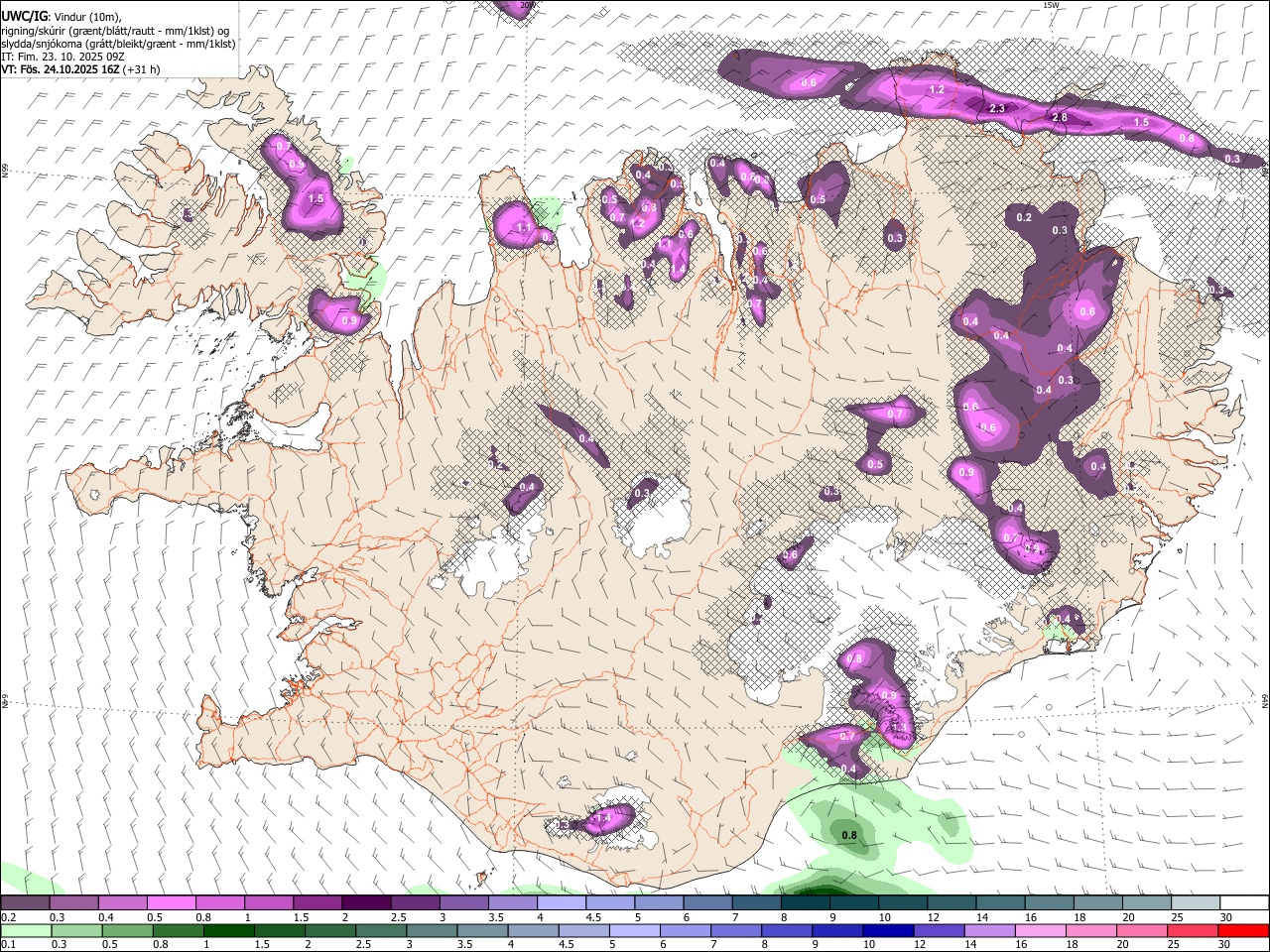Pick the lavender 4–4.5 swatch in the upper legend

562,902
